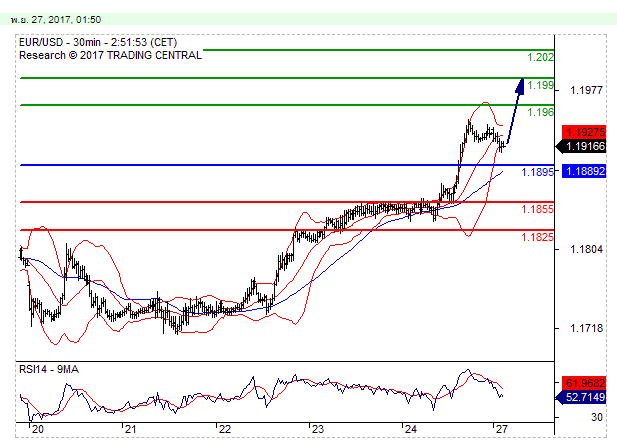617x446 pixels.
Task: Click the 1.1804 price axis value
Action: pyautogui.click(x=586, y=249)
